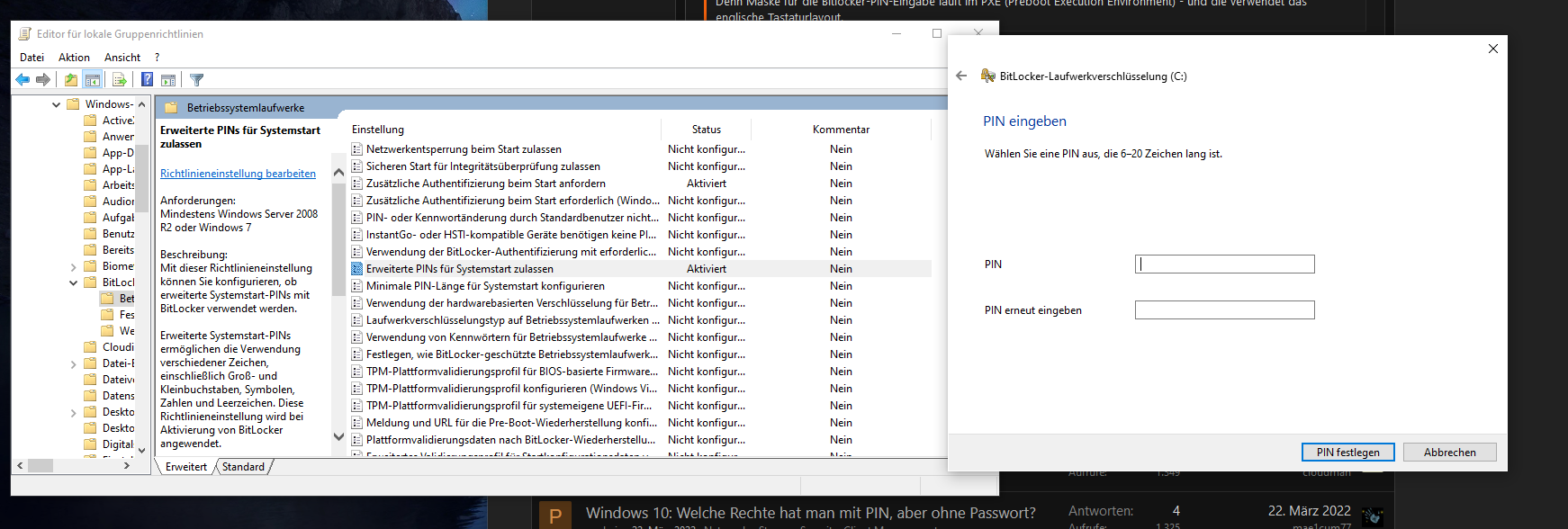Open the ? help menu

(x=157, y=58)
